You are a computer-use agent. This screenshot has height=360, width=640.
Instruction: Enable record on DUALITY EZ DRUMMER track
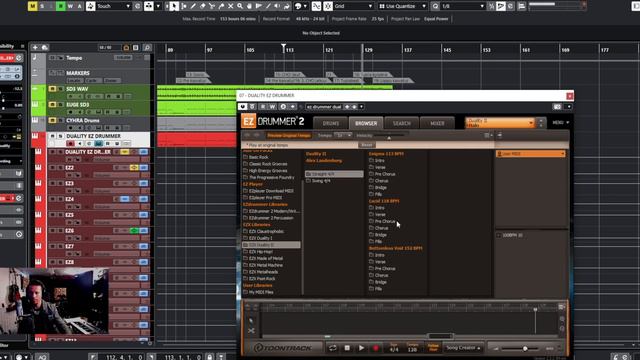[x=70, y=144]
